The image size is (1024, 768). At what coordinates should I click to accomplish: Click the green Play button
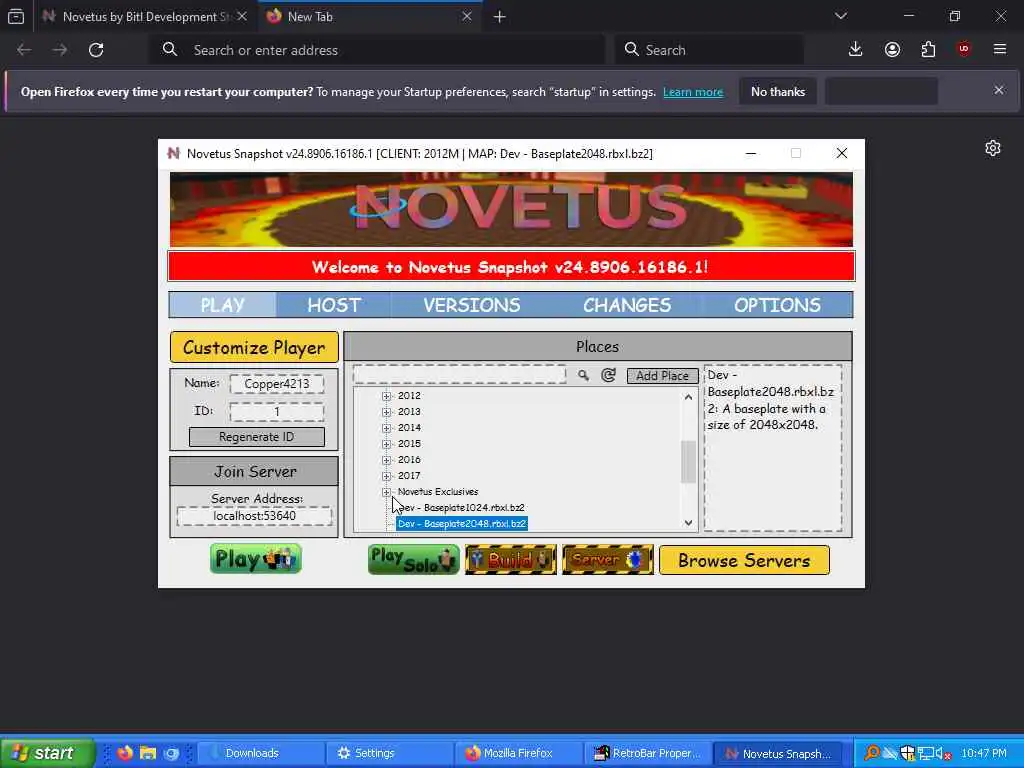[255, 559]
